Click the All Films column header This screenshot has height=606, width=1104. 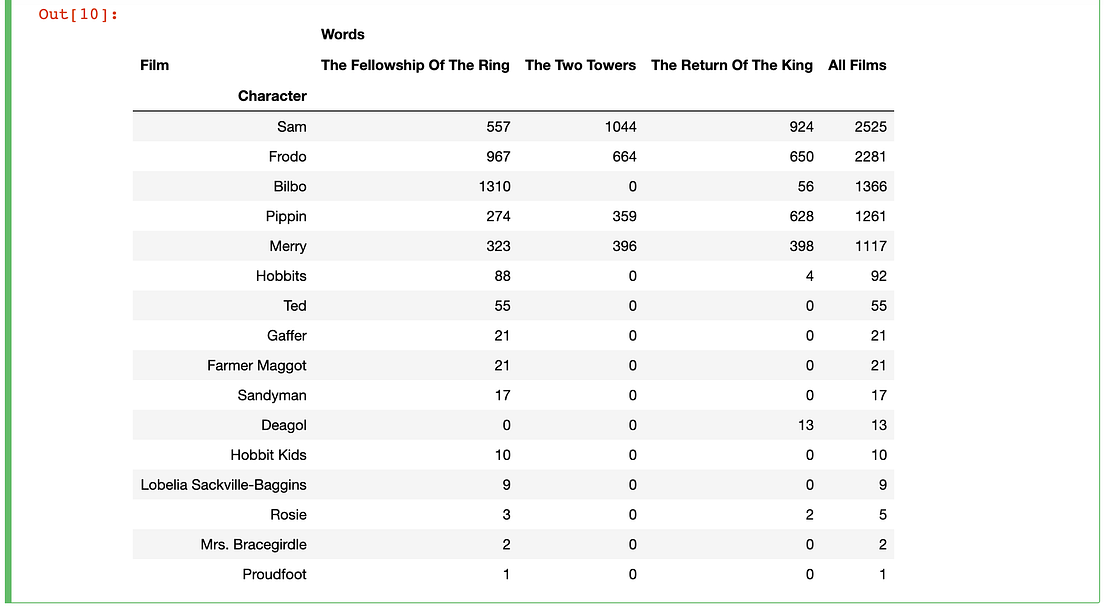point(857,65)
